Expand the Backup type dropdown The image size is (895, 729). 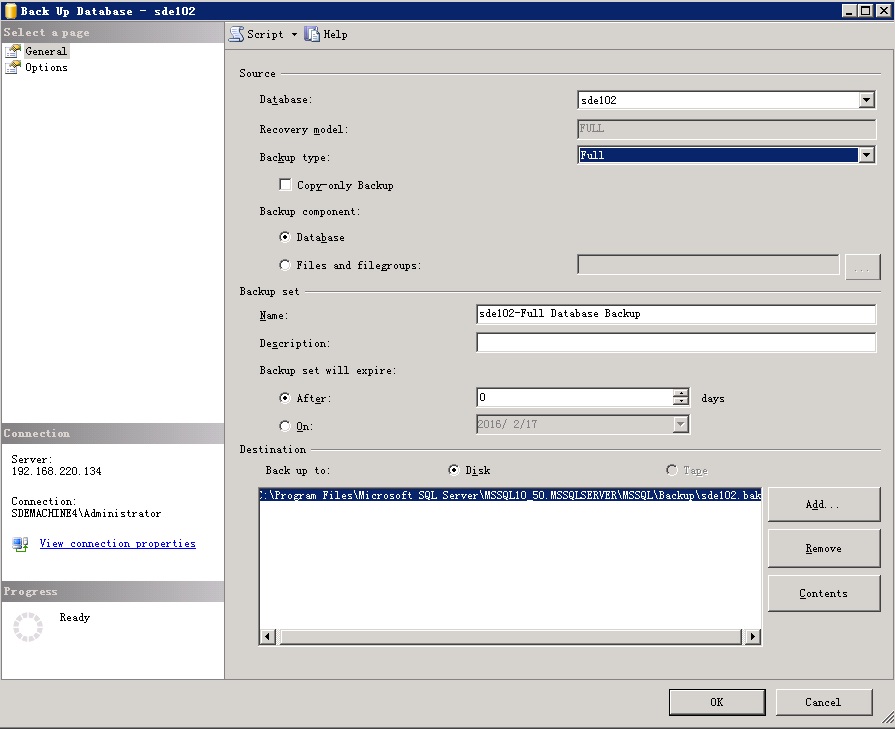[866, 154]
